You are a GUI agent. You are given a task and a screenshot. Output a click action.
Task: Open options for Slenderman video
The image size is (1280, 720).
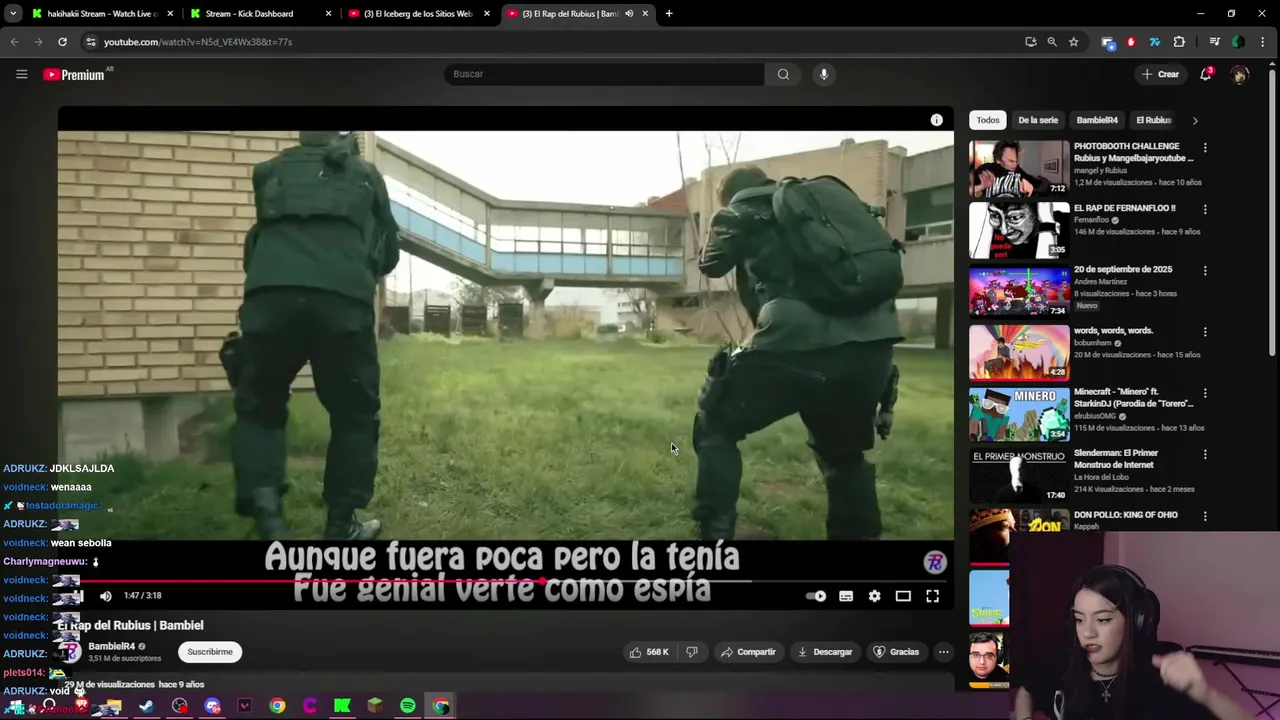point(1205,454)
